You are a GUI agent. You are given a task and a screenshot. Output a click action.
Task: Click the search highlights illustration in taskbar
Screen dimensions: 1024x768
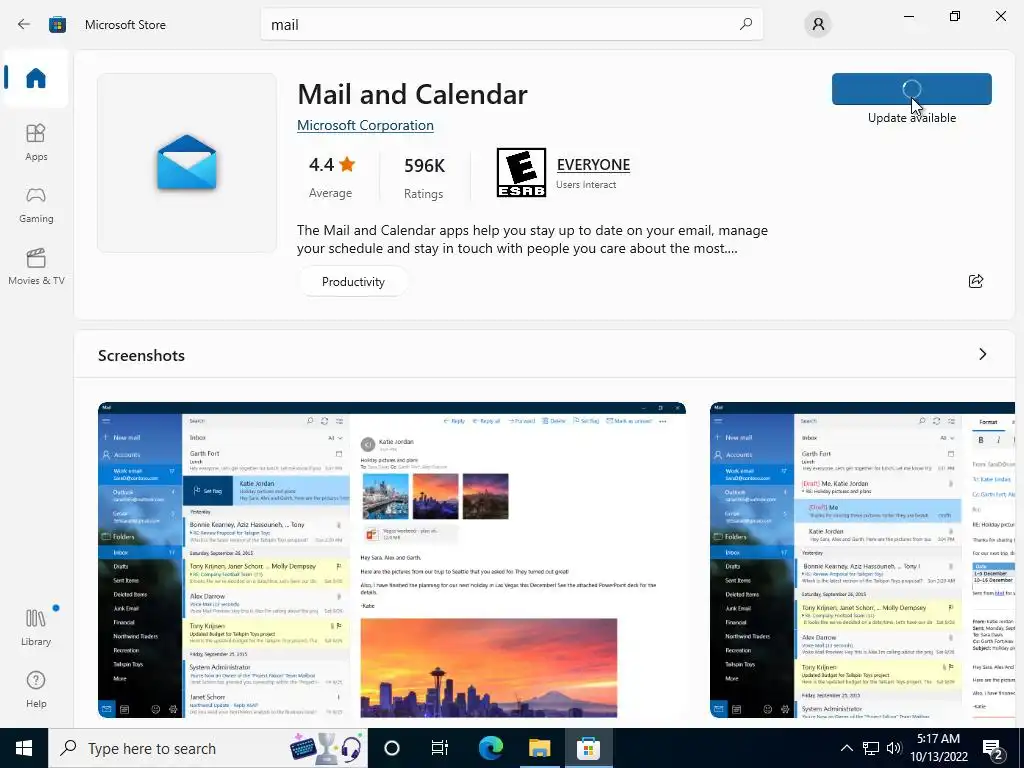point(326,748)
